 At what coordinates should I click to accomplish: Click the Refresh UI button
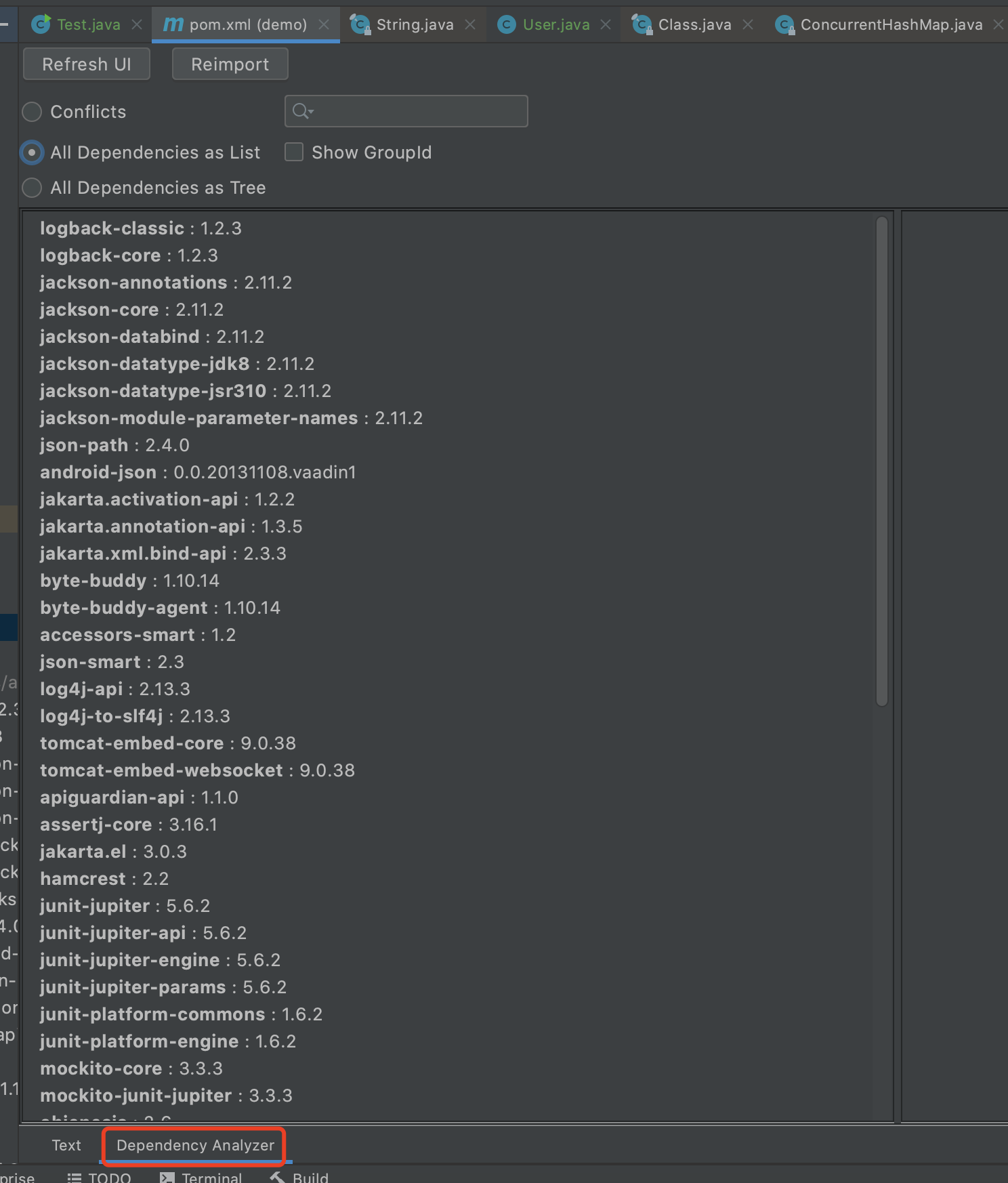tap(87, 64)
